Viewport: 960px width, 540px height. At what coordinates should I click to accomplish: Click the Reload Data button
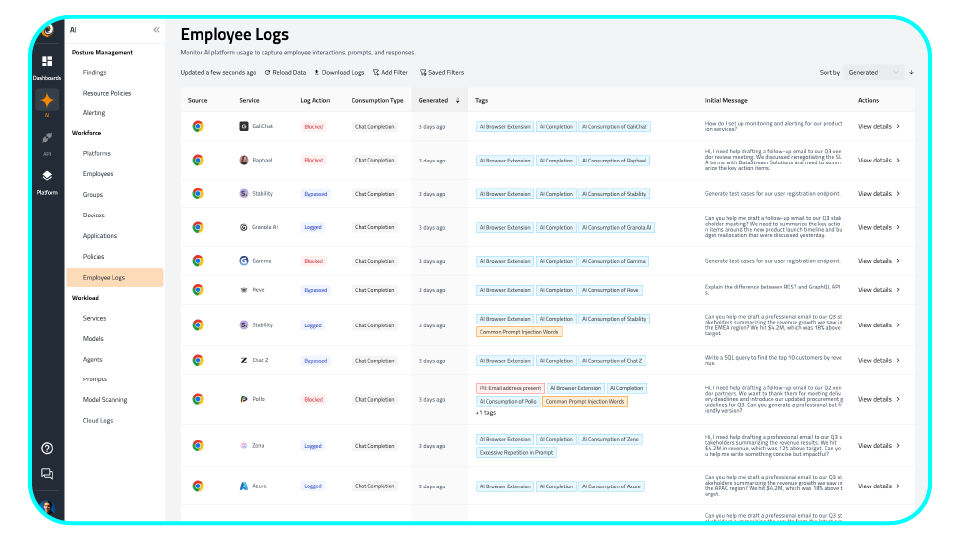[285, 72]
